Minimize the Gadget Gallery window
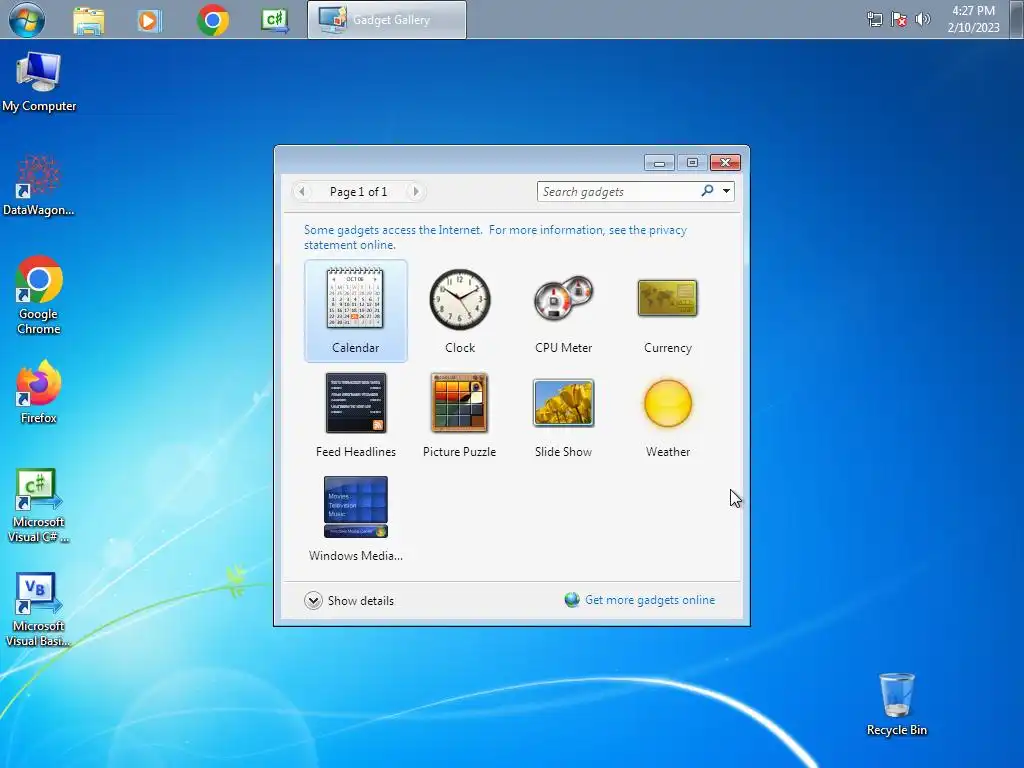Screen dimensions: 1024x768 (659, 163)
